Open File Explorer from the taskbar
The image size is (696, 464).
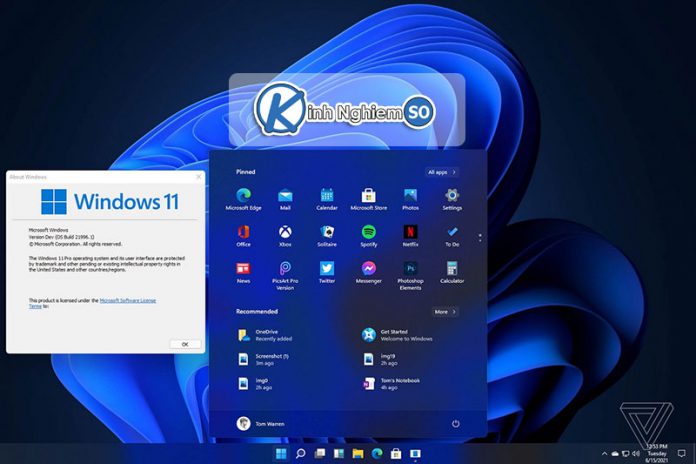tap(358, 453)
